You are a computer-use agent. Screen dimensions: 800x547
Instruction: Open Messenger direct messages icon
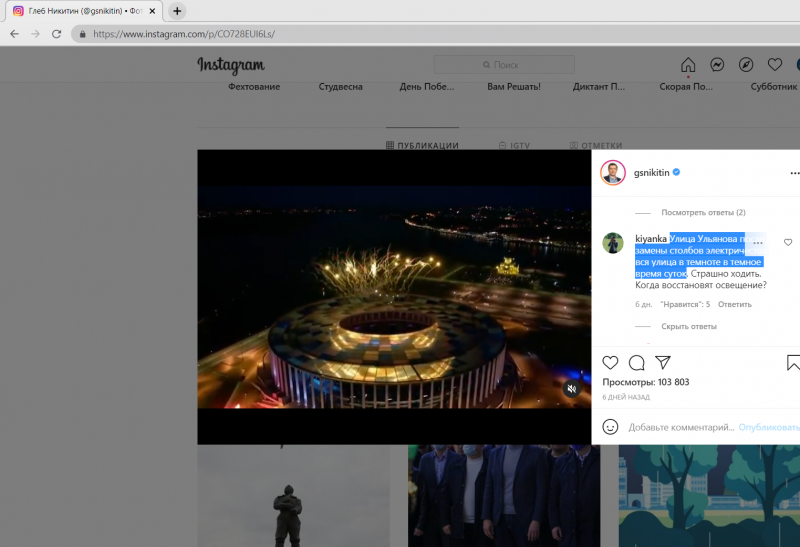click(x=717, y=65)
